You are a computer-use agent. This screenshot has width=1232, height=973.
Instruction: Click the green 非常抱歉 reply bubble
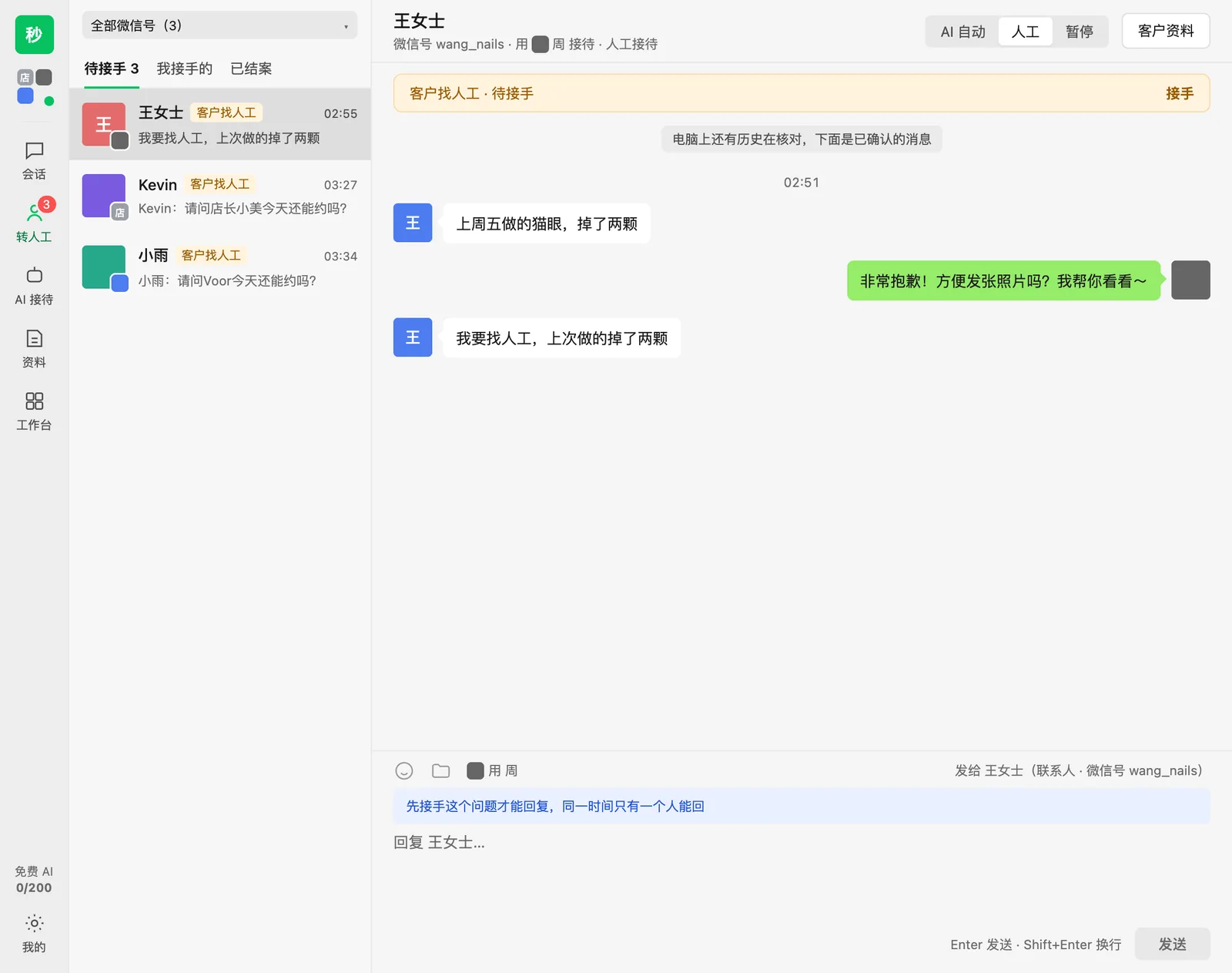[1003, 280]
